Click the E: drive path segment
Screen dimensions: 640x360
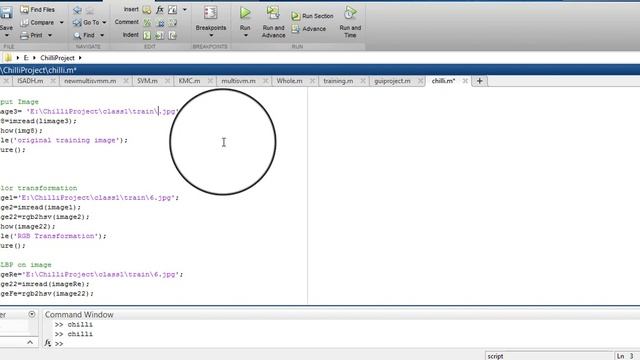(x=26, y=58)
